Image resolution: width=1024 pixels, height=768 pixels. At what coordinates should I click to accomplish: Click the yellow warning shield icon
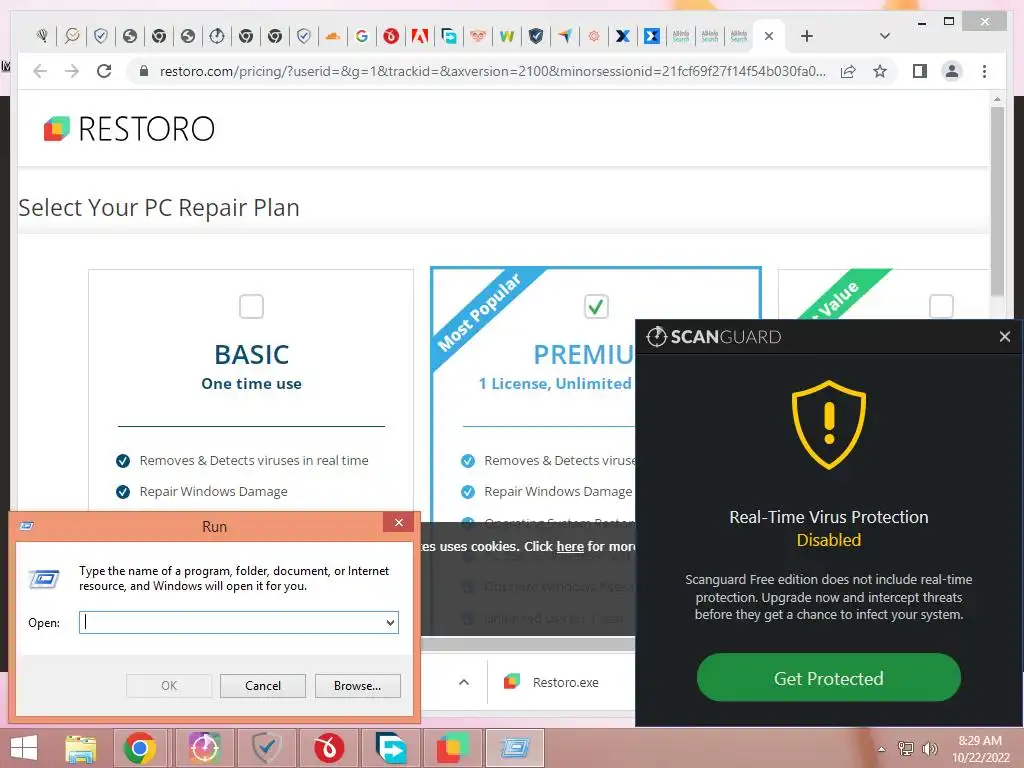829,424
